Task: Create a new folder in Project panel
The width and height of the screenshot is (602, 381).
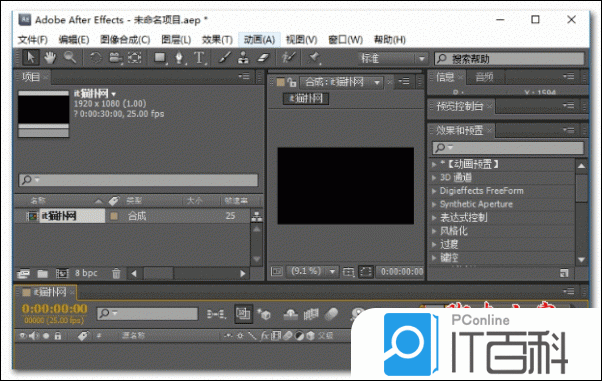Action: [x=42, y=273]
